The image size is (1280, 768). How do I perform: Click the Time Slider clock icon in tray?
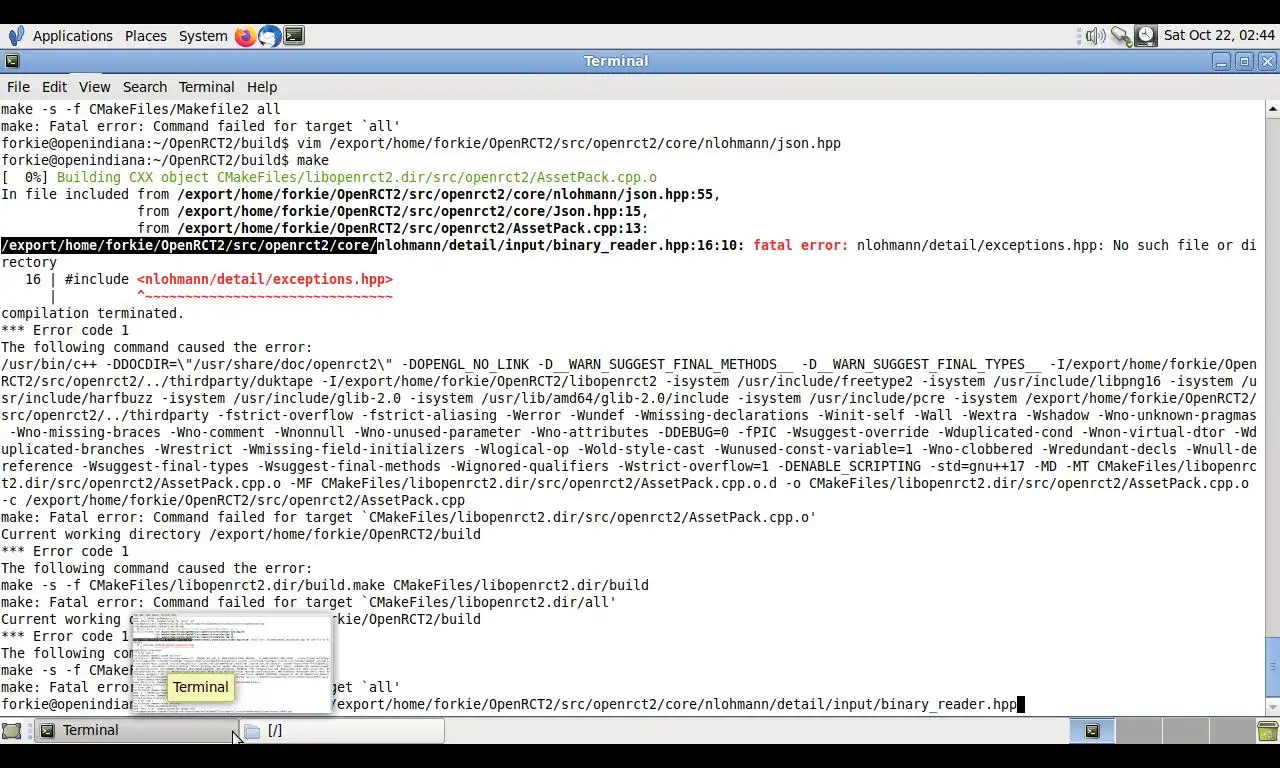1145,36
